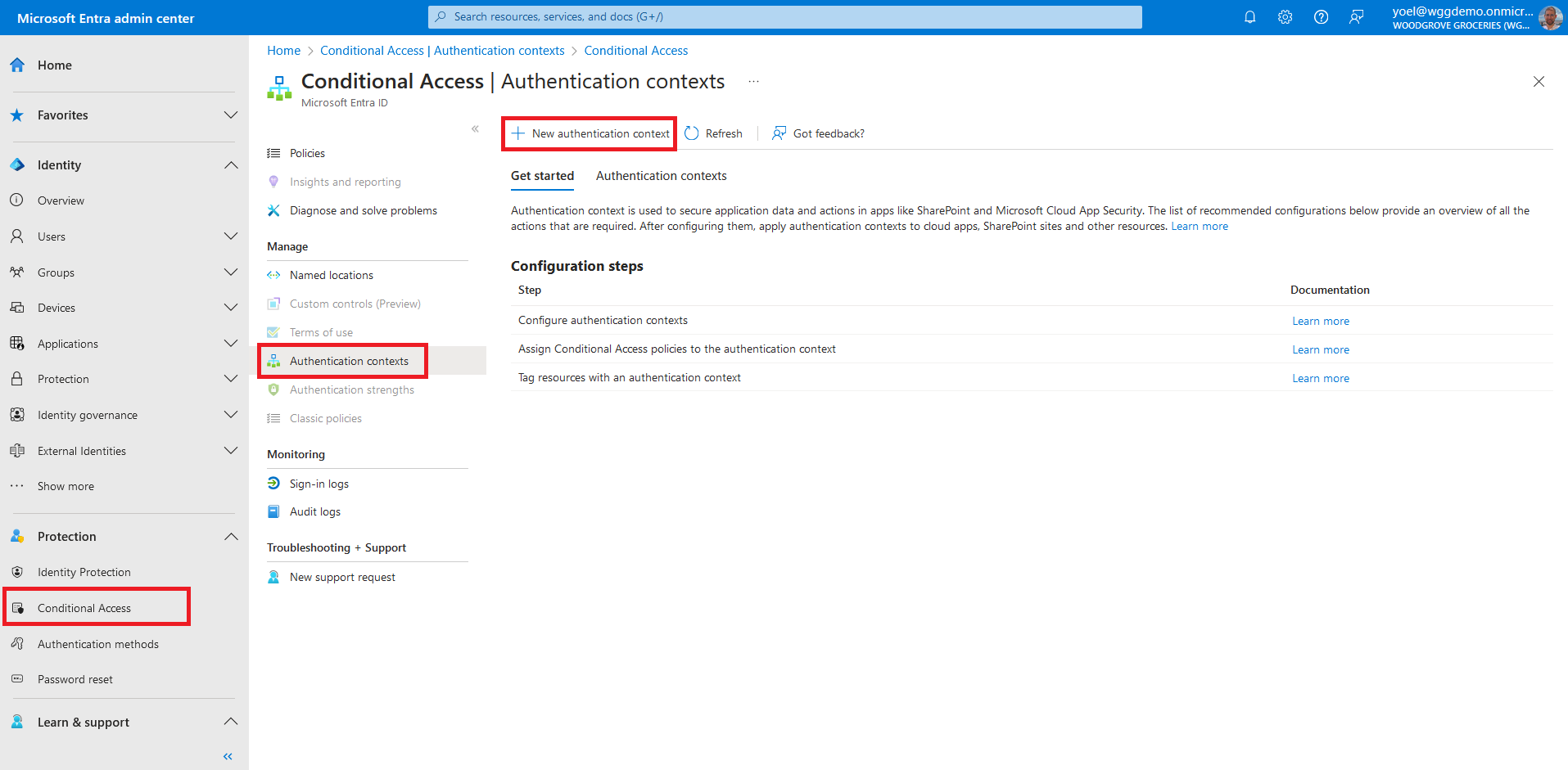Open notifications bell icon
This screenshot has height=770, width=1568.
tap(1249, 17)
